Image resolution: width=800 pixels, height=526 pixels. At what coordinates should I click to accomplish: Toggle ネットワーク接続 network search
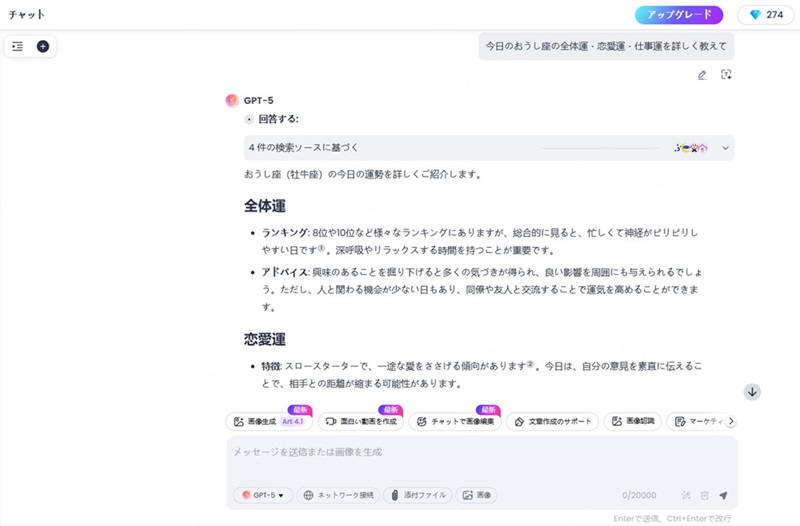click(x=339, y=495)
